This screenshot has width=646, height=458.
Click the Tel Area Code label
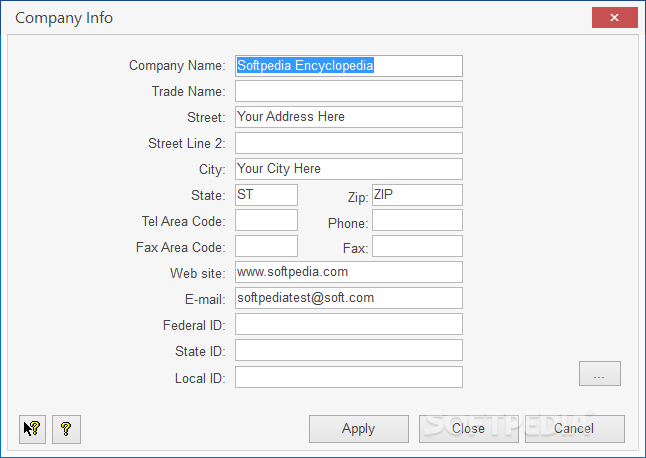point(184,221)
